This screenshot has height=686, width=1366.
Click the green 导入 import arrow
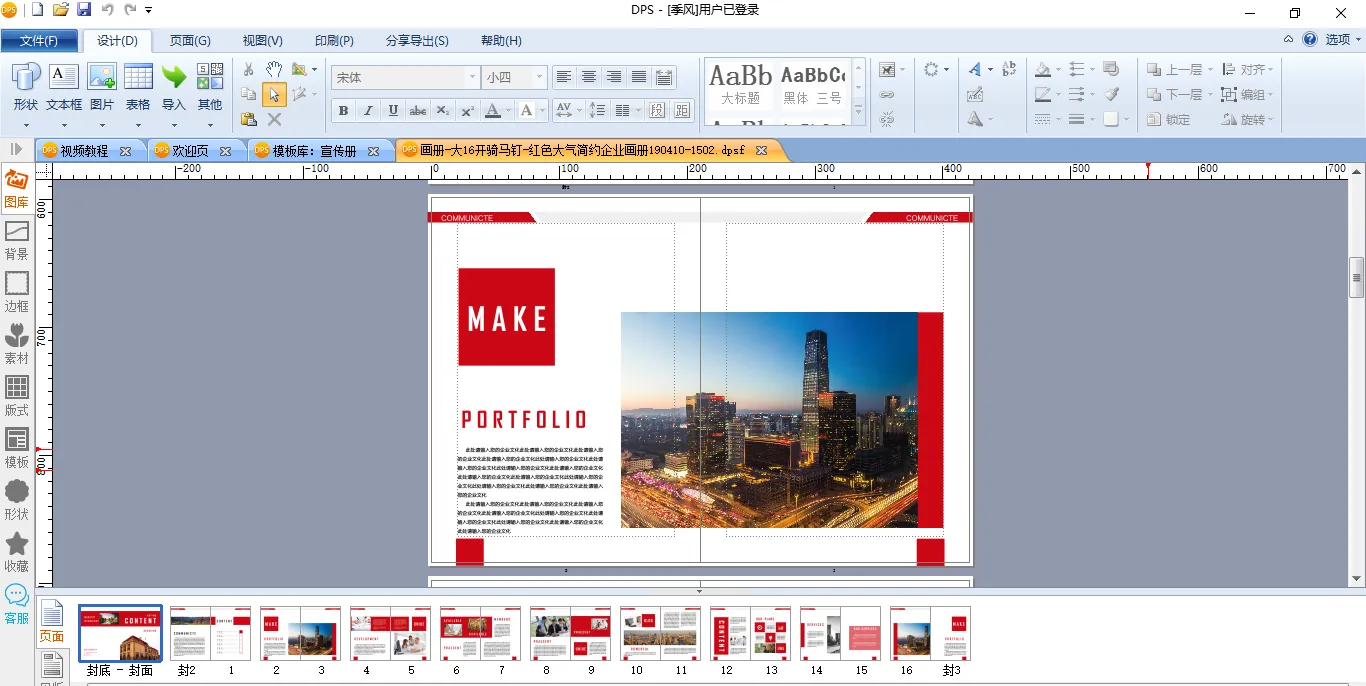(174, 86)
